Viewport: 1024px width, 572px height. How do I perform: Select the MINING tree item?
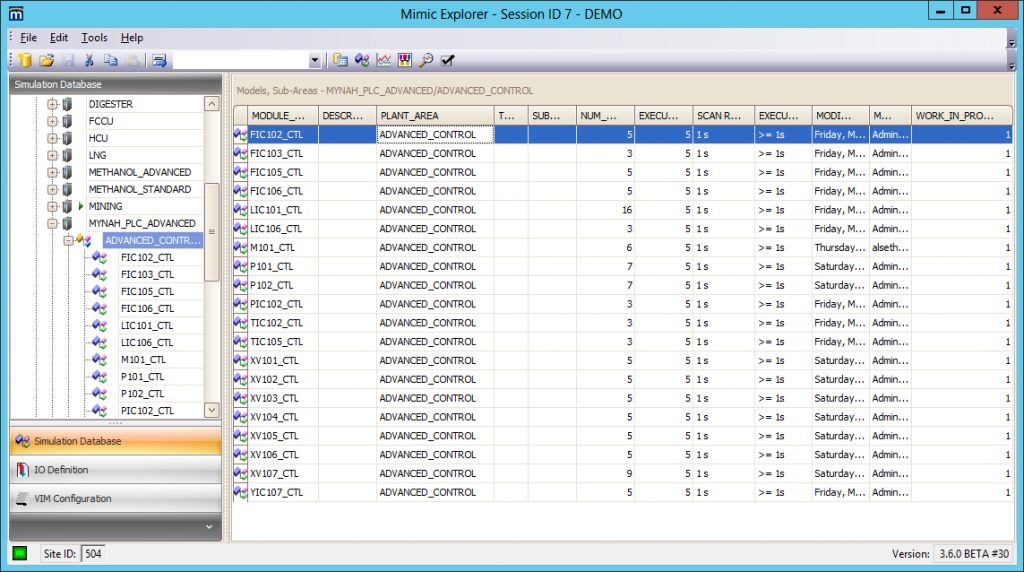(105, 206)
